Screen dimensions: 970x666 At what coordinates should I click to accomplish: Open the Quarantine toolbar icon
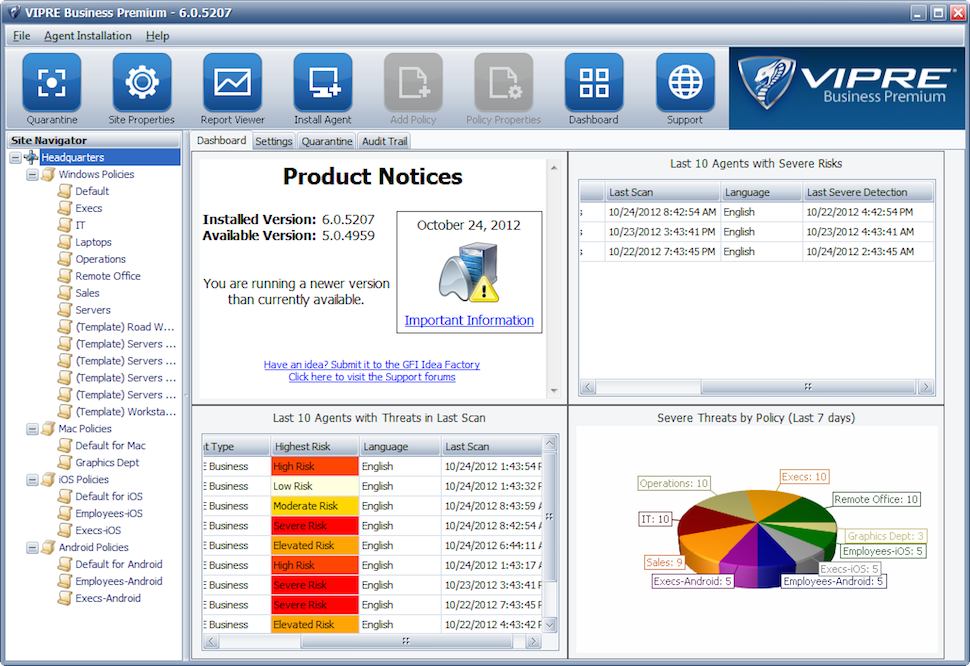51,82
